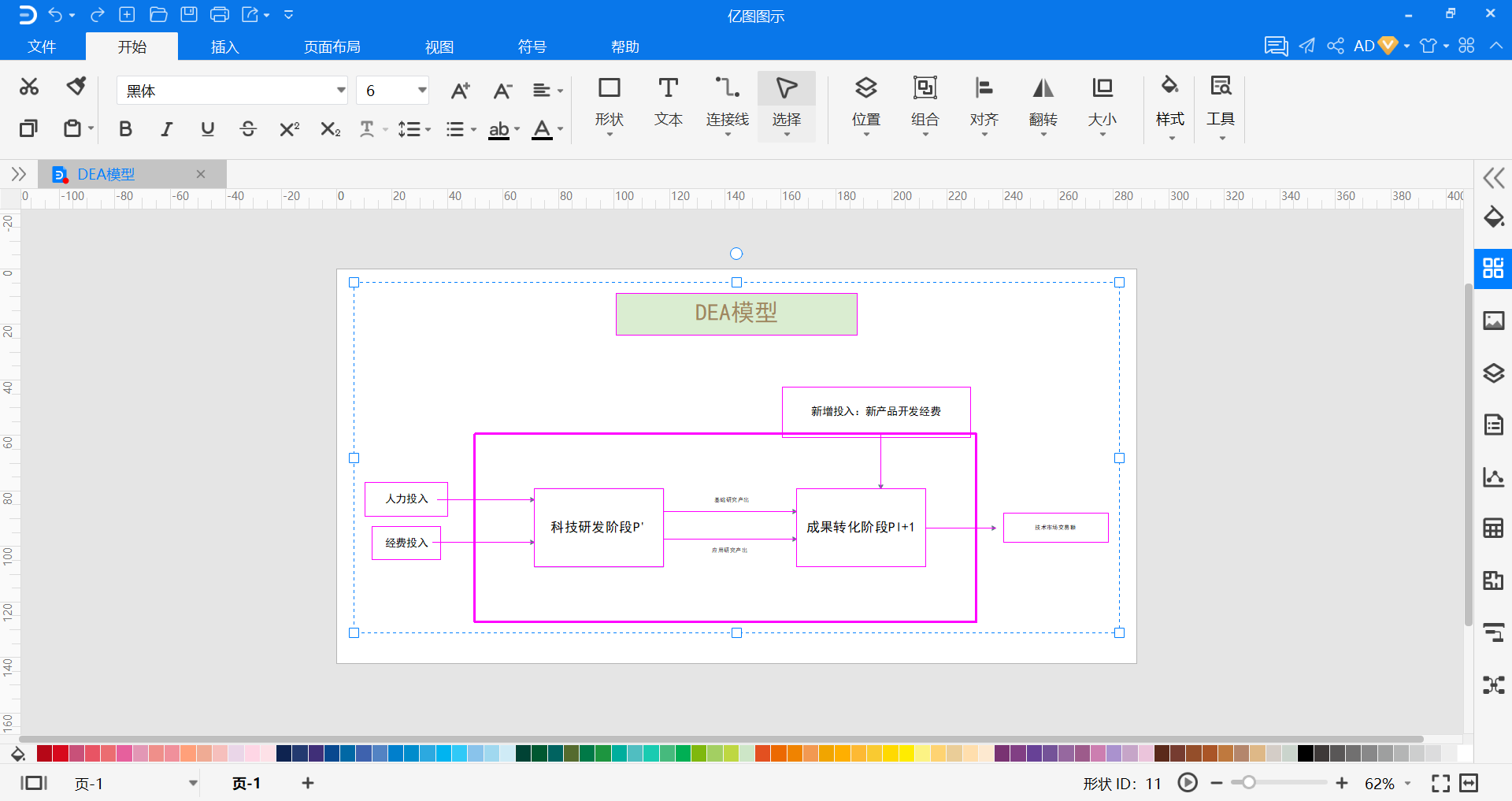Toggle italic formatting
This screenshot has width=1512, height=801.
click(x=167, y=129)
